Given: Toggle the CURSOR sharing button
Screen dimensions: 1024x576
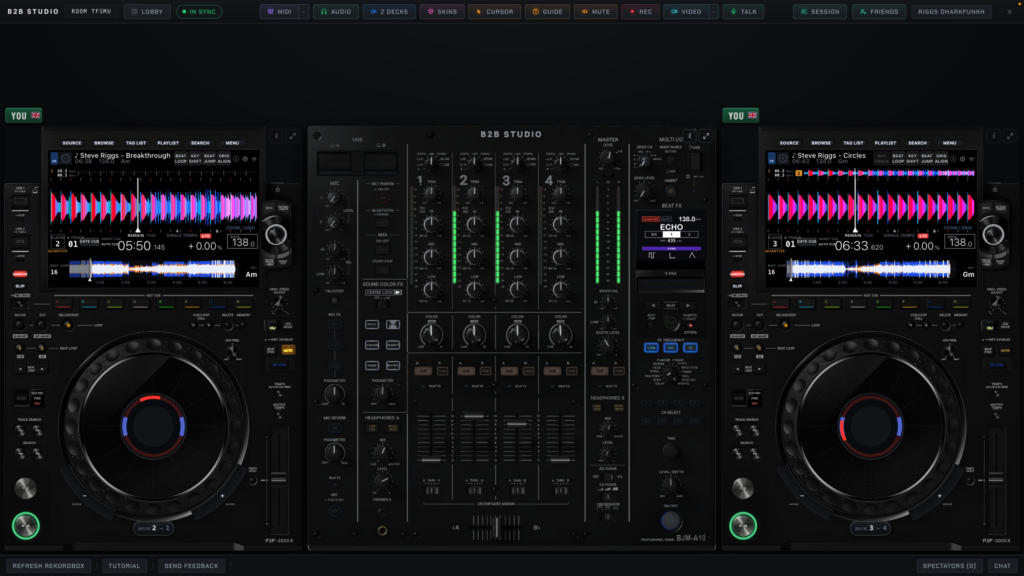Looking at the screenshot, I should [x=494, y=12].
